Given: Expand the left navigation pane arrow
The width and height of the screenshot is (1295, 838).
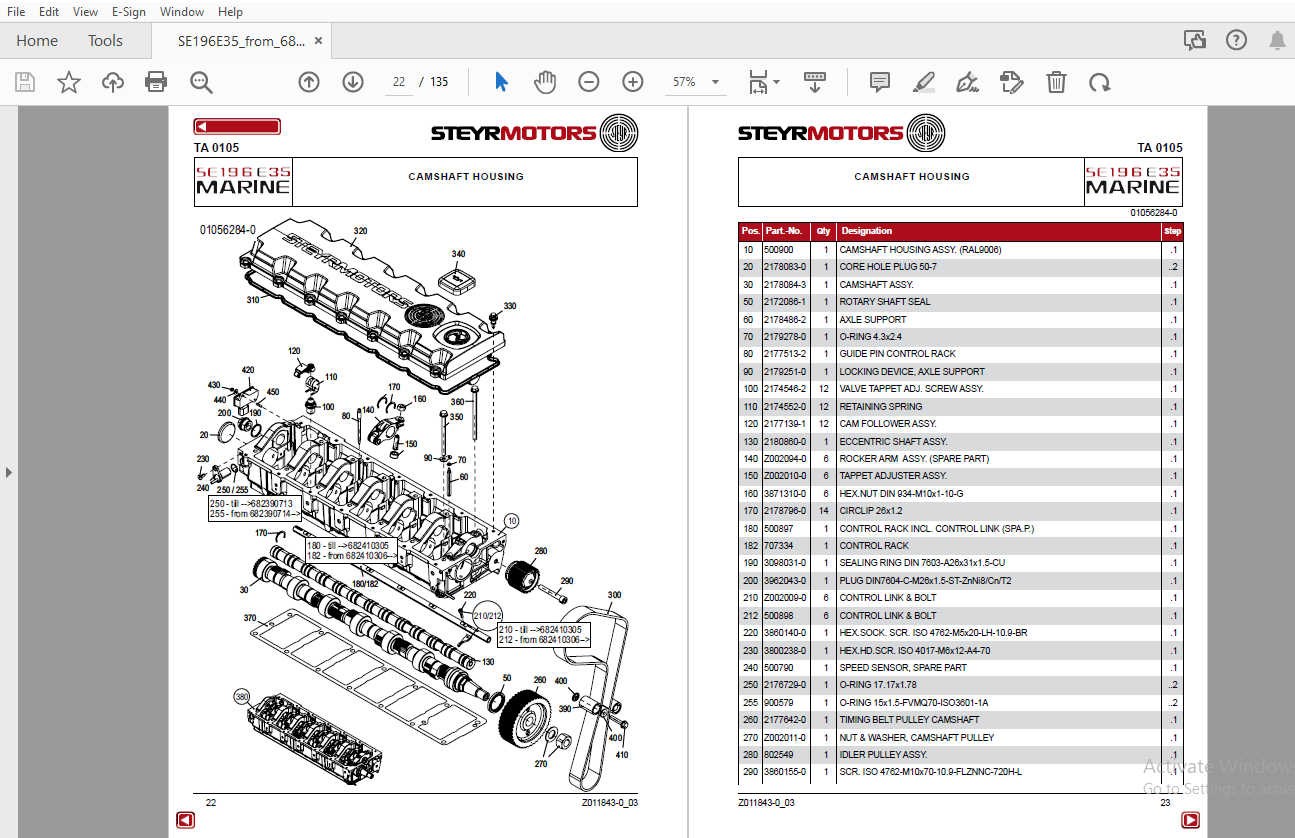Looking at the screenshot, I should [x=9, y=471].
